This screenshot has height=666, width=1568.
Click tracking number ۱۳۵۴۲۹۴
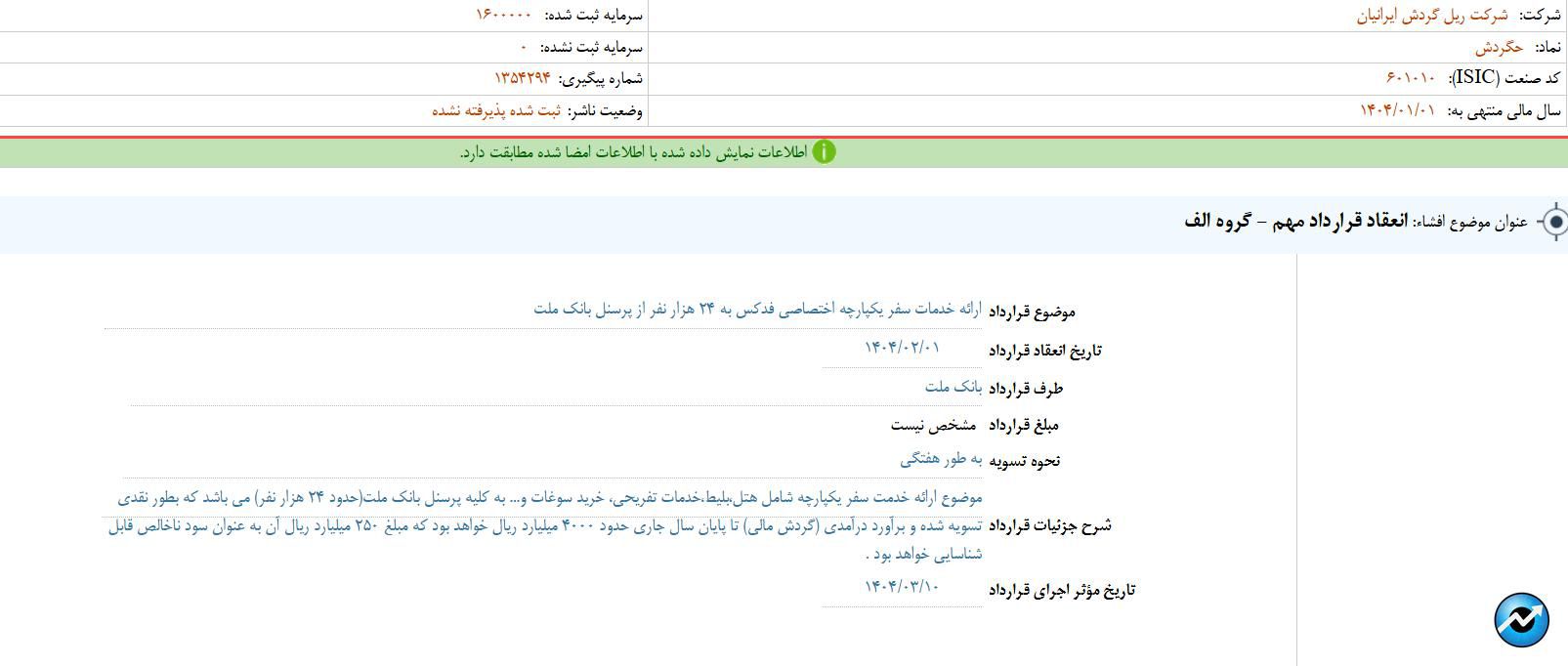tap(523, 78)
